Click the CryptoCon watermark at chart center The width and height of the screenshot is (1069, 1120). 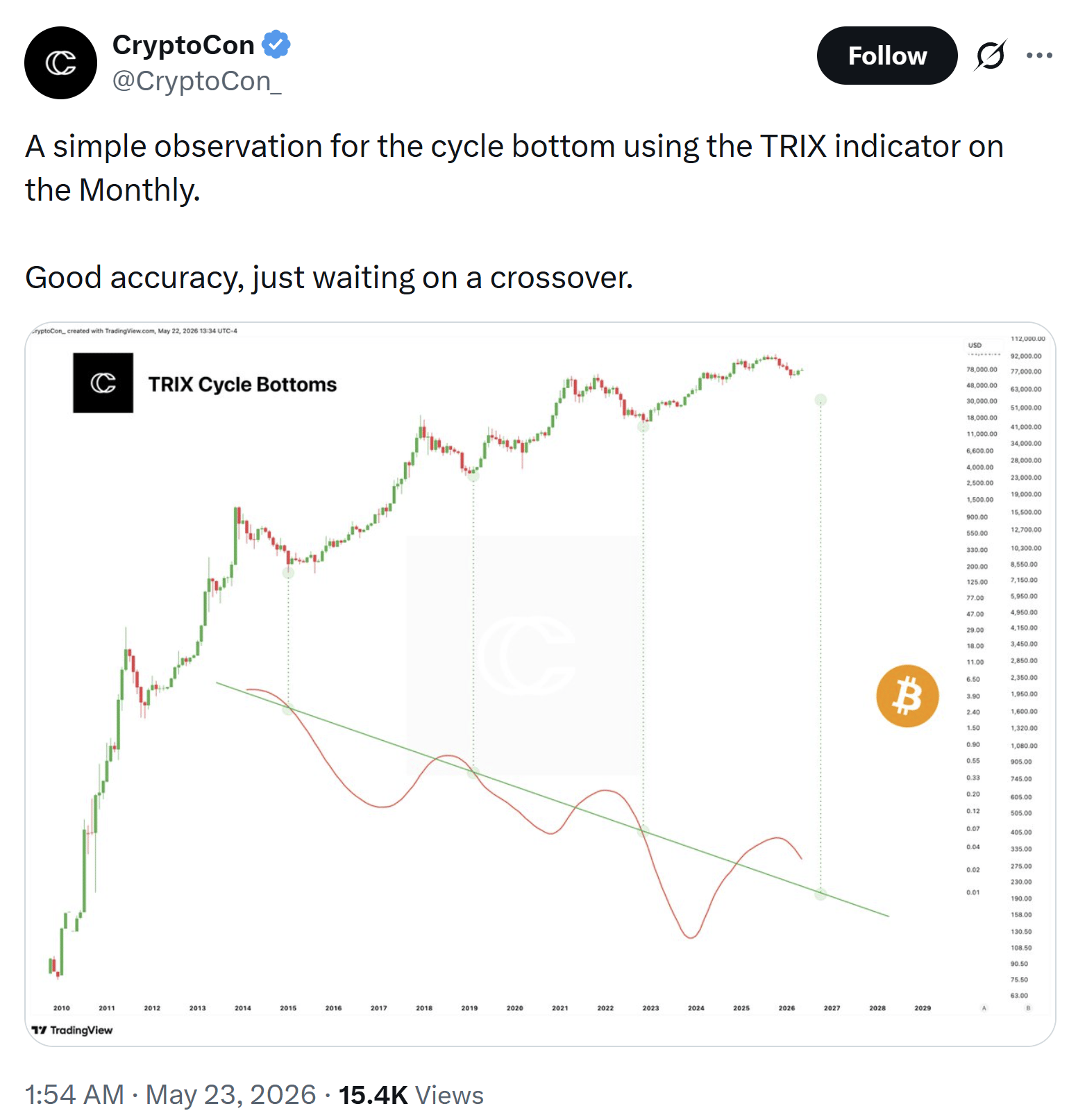[525, 655]
